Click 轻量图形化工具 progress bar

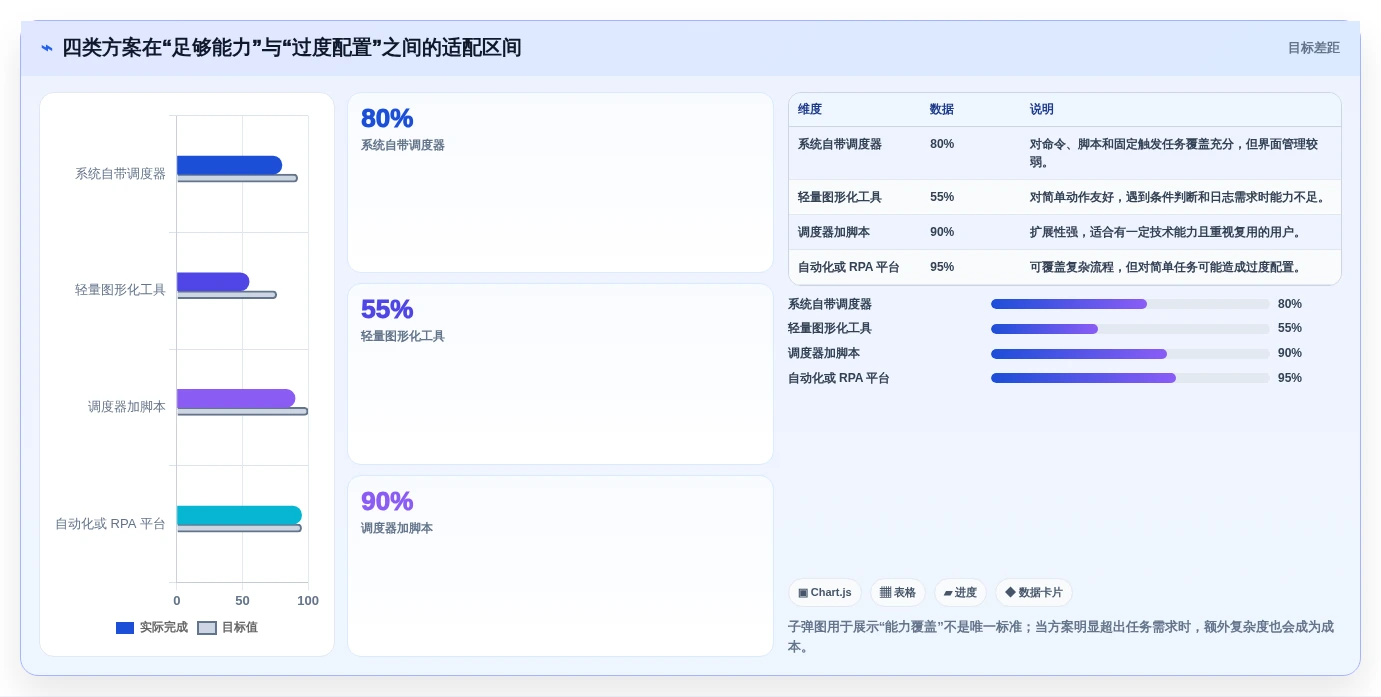click(x=1130, y=328)
